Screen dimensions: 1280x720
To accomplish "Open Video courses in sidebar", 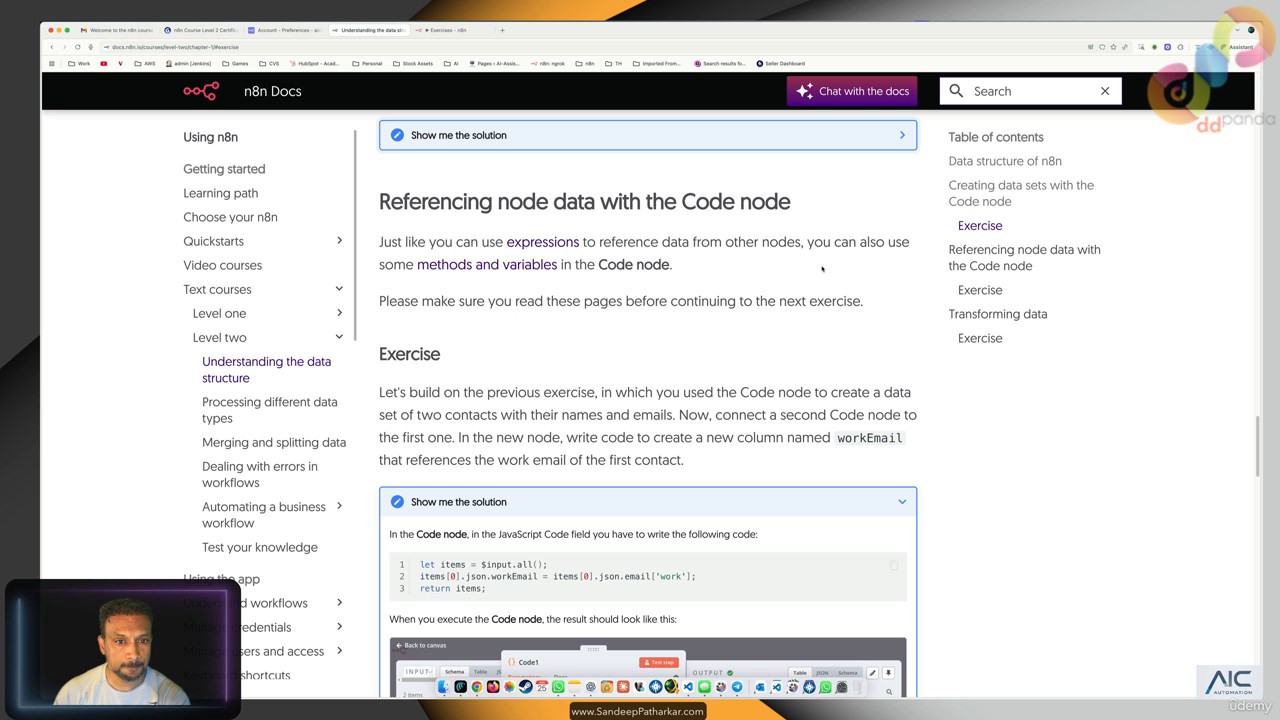I will point(223,265).
